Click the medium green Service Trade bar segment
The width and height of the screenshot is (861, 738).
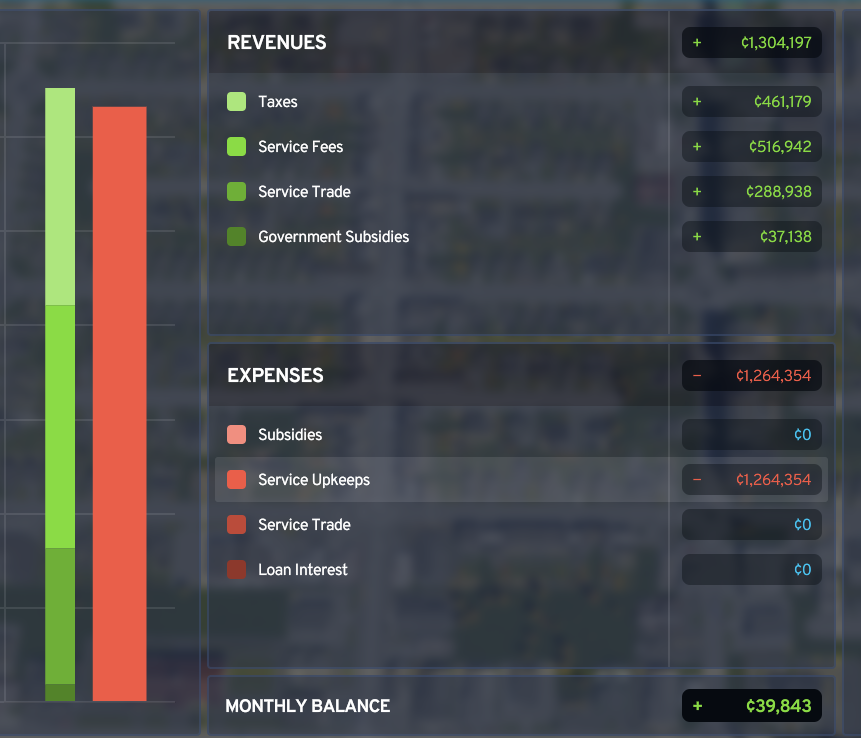point(60,616)
